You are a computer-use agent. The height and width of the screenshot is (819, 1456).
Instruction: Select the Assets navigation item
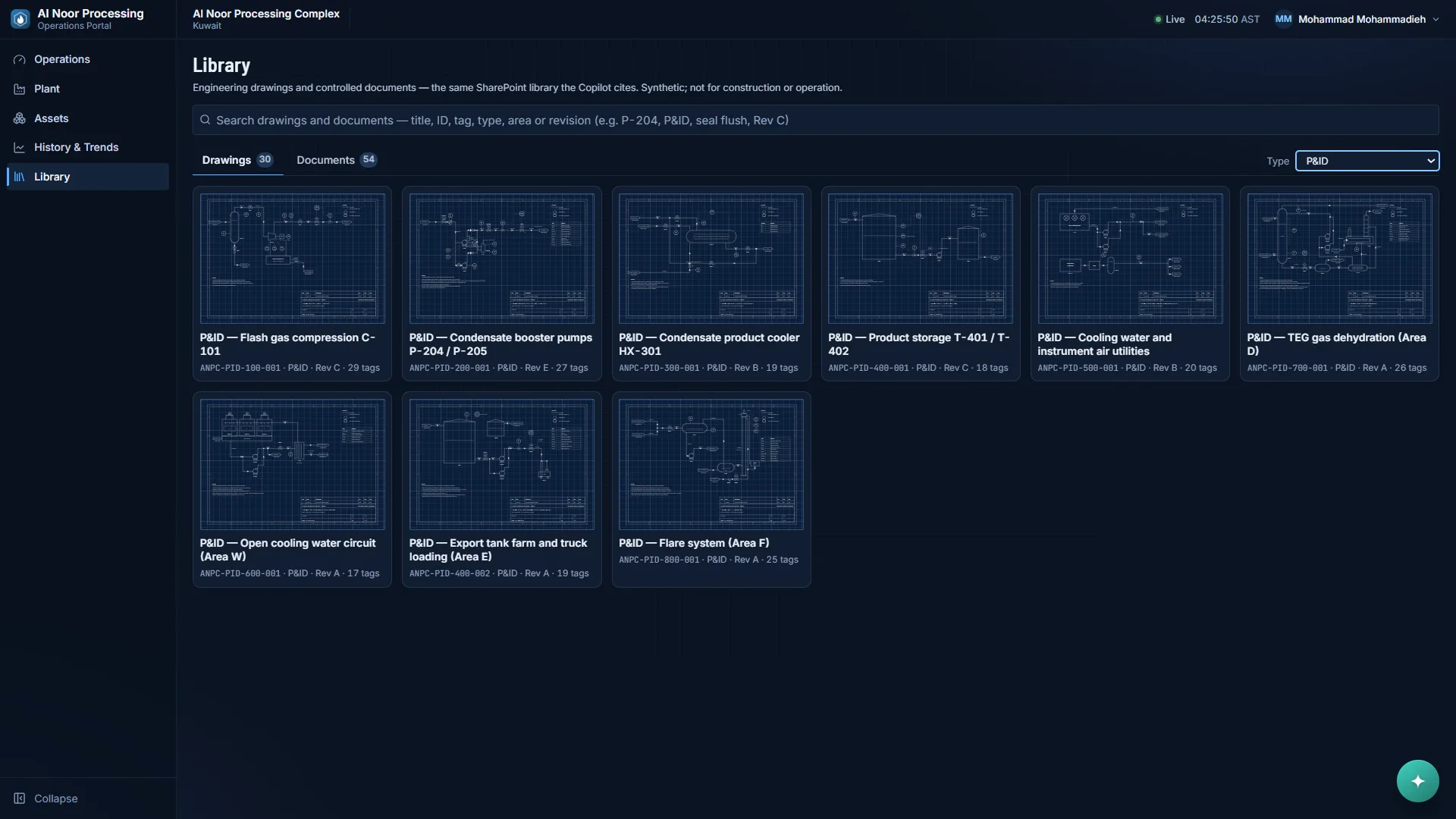88,118
